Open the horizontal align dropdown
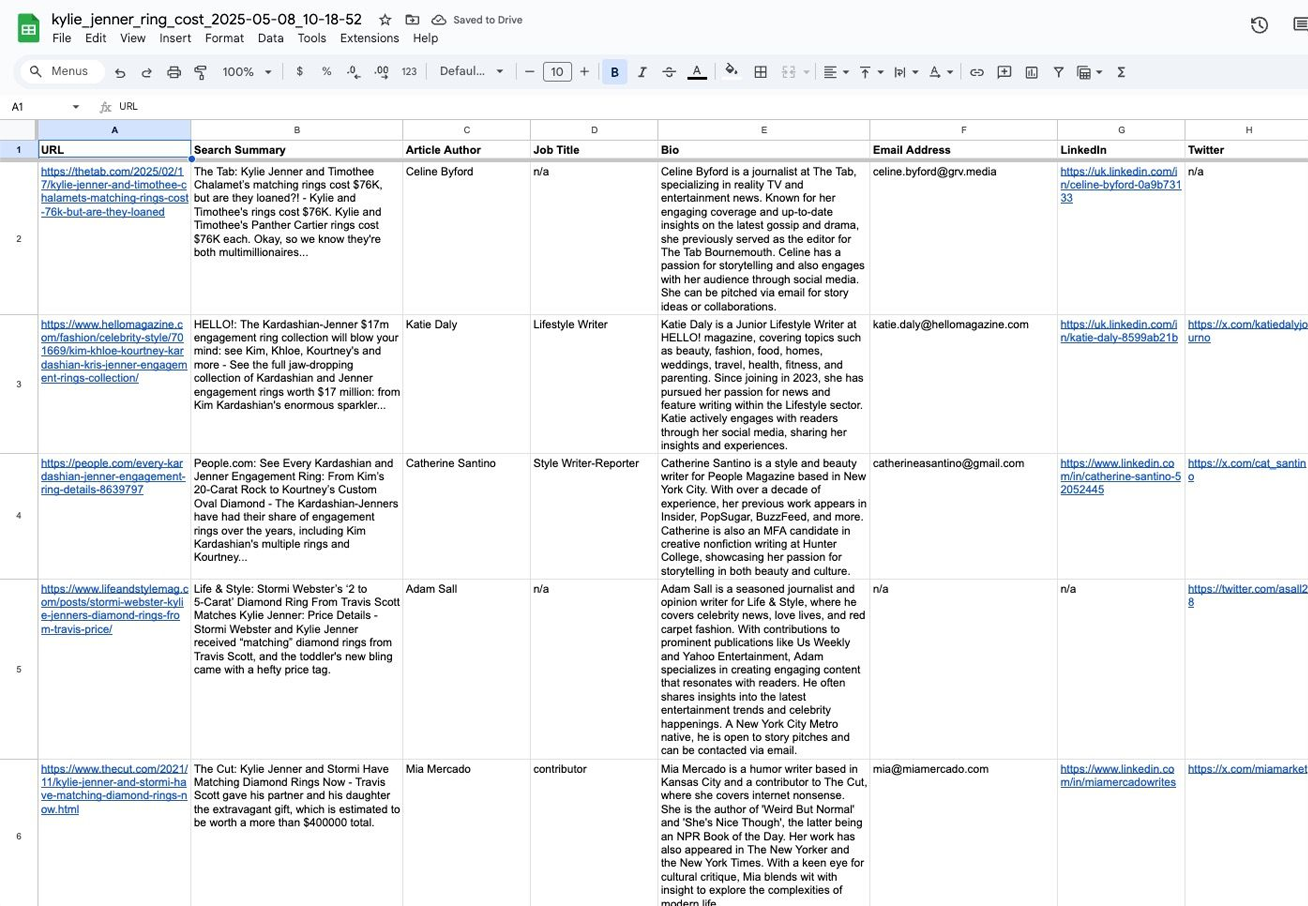 pos(835,72)
